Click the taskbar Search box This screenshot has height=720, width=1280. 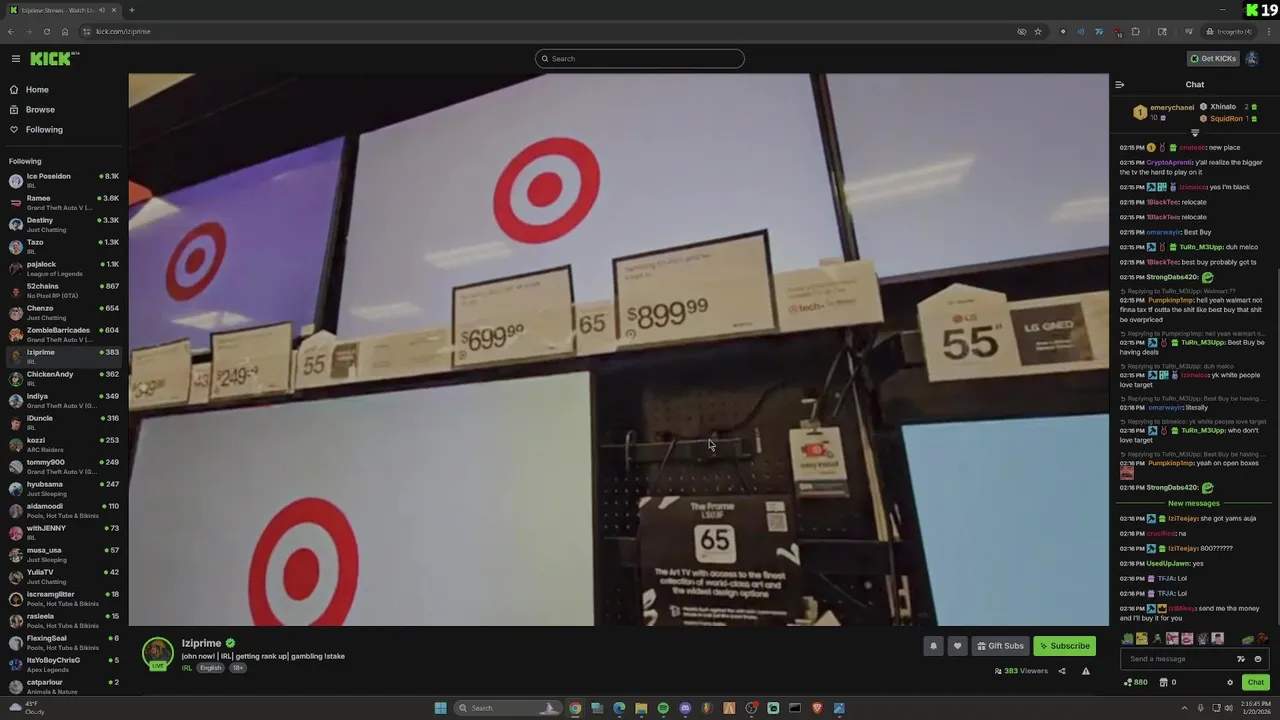point(506,708)
